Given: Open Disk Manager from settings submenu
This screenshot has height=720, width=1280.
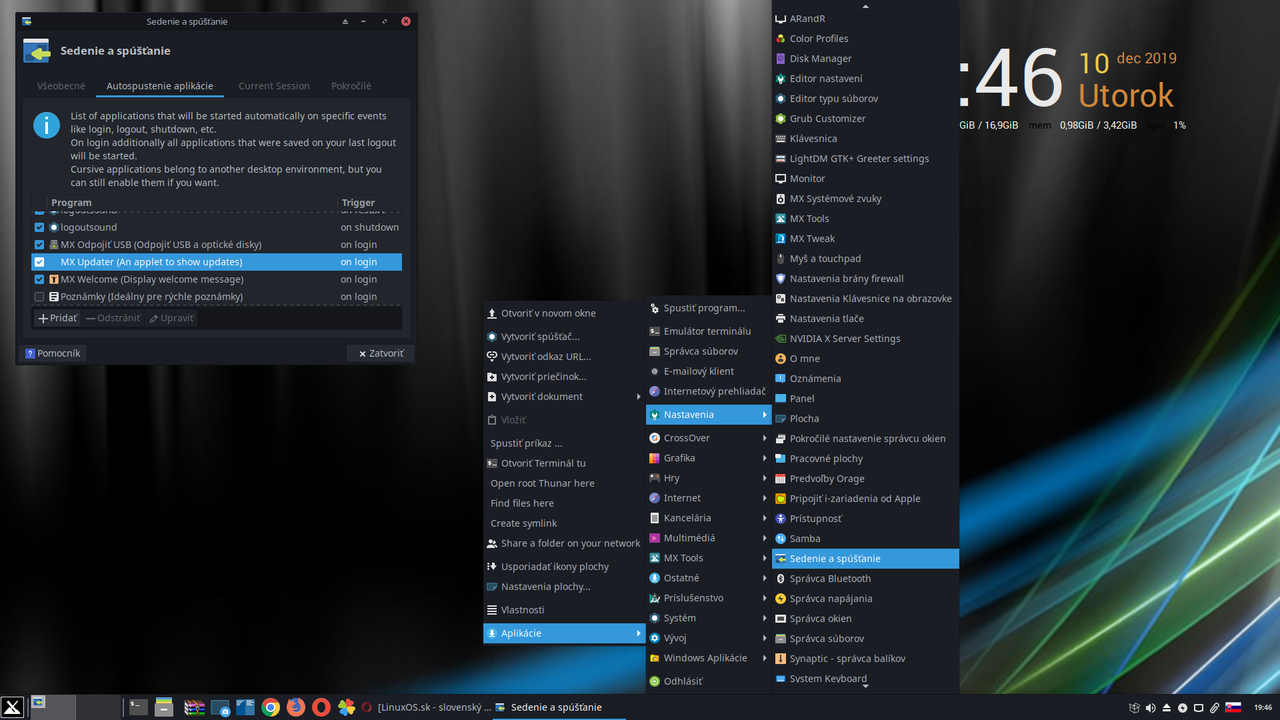Looking at the screenshot, I should [x=865, y=58].
